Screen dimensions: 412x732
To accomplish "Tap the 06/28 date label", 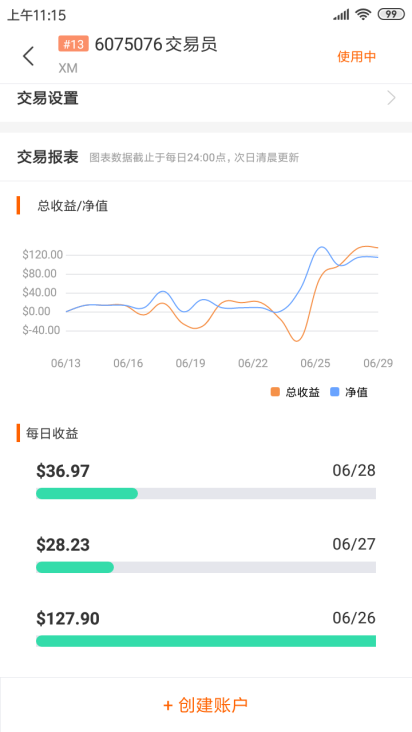I will 354,471.
